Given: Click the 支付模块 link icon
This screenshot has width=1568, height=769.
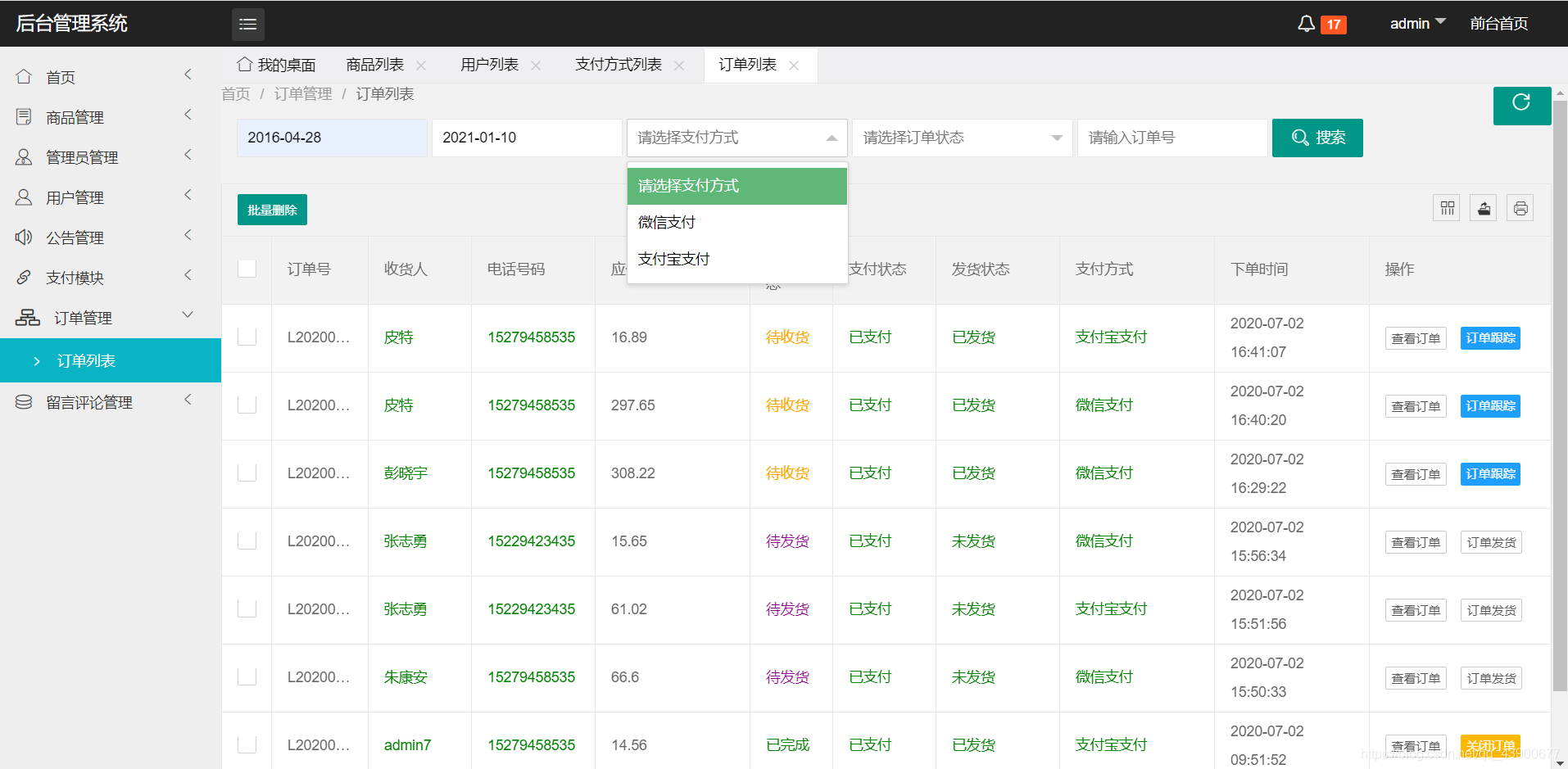Looking at the screenshot, I should click(x=24, y=277).
